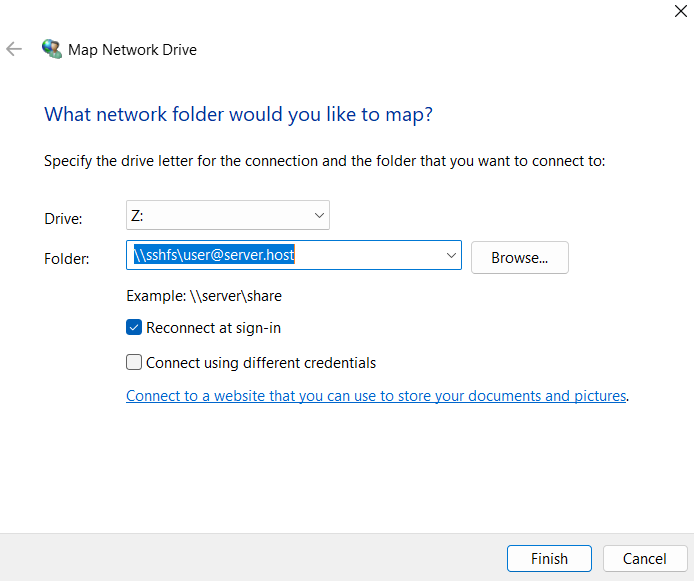Click the Map Network Drive title text
Screen dimensions: 694x581
pyautogui.click(x=132, y=50)
